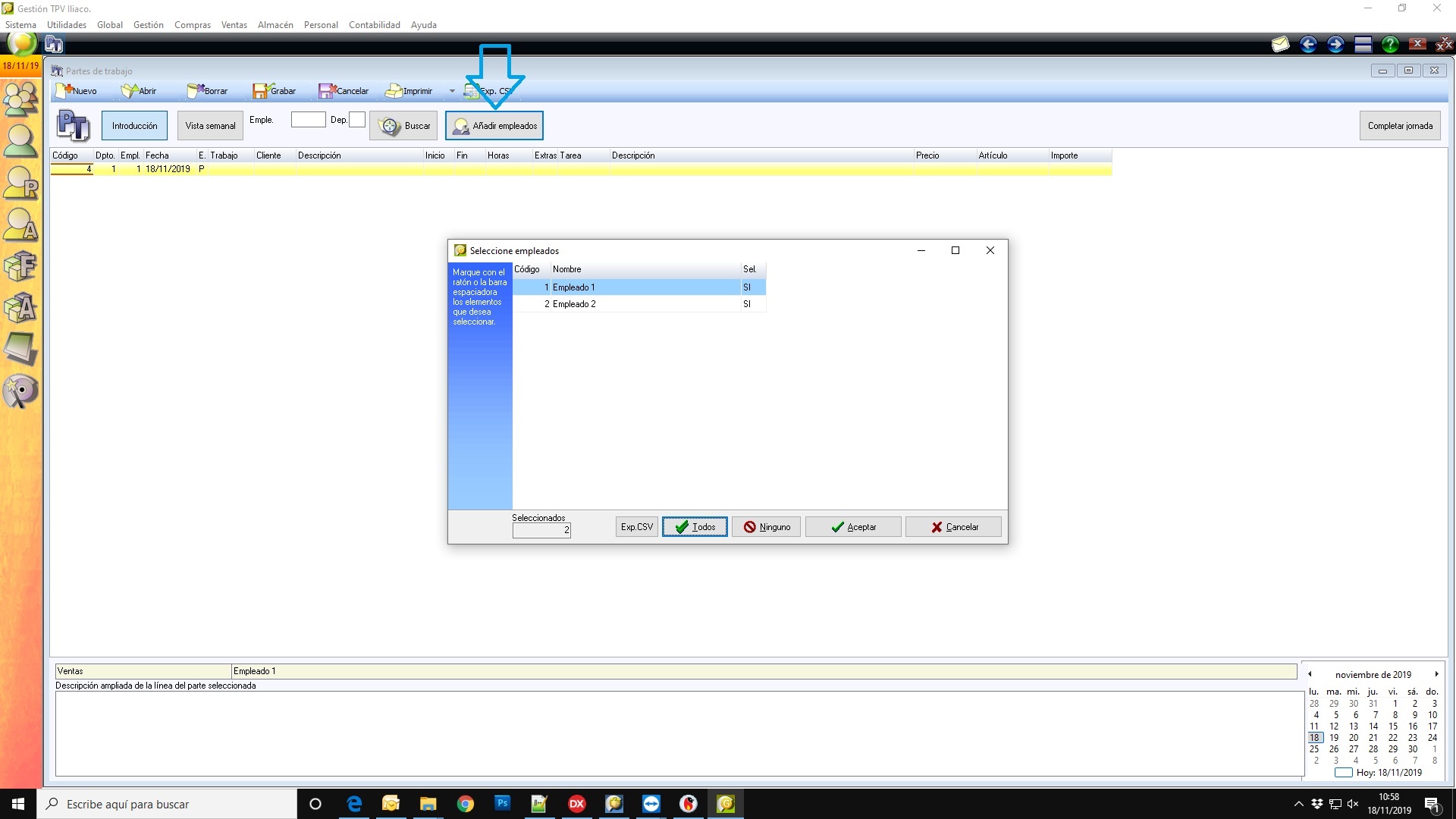Open the Gestión menu
The image size is (1456, 819).
click(149, 25)
